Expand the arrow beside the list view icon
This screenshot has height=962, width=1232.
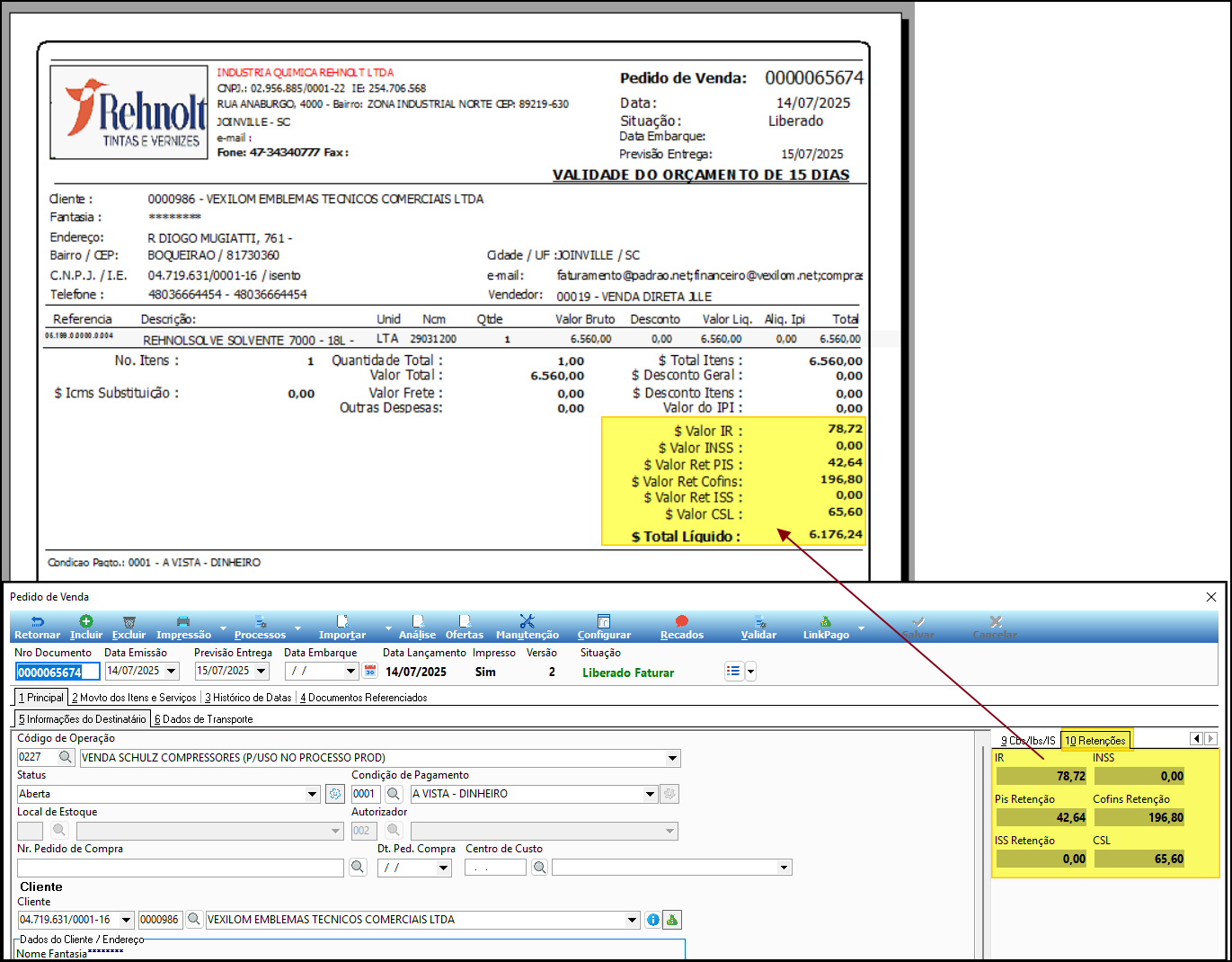click(750, 671)
